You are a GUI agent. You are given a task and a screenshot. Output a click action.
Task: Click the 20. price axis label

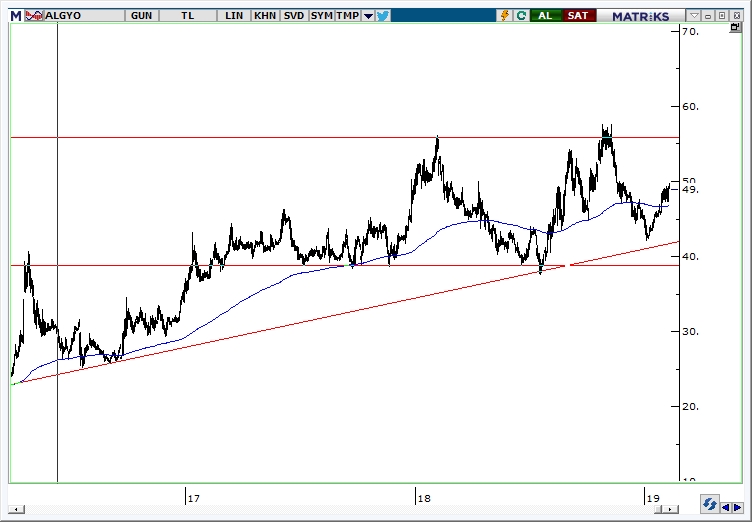click(691, 406)
